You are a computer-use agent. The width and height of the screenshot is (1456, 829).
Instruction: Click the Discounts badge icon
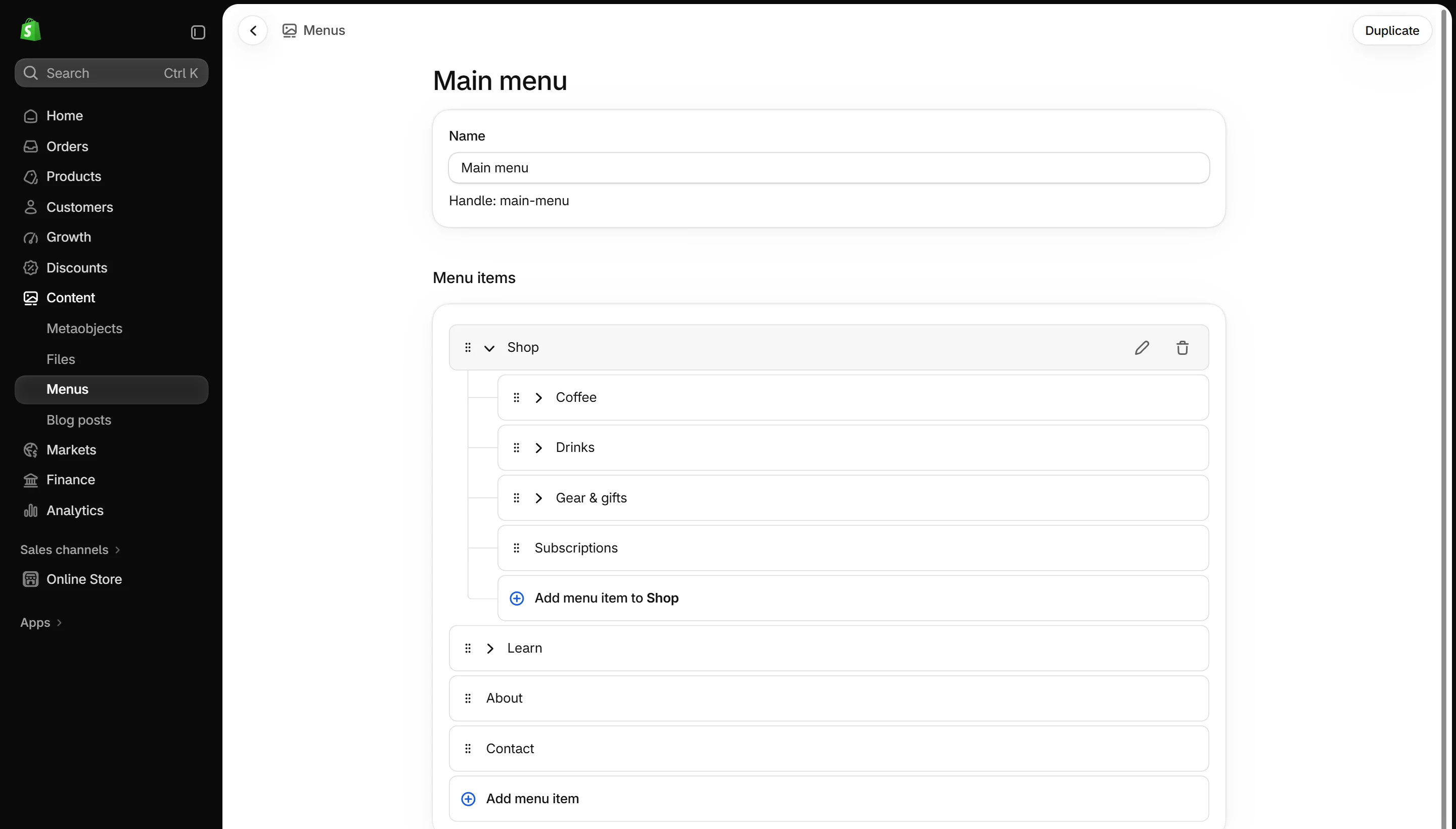(x=31, y=267)
